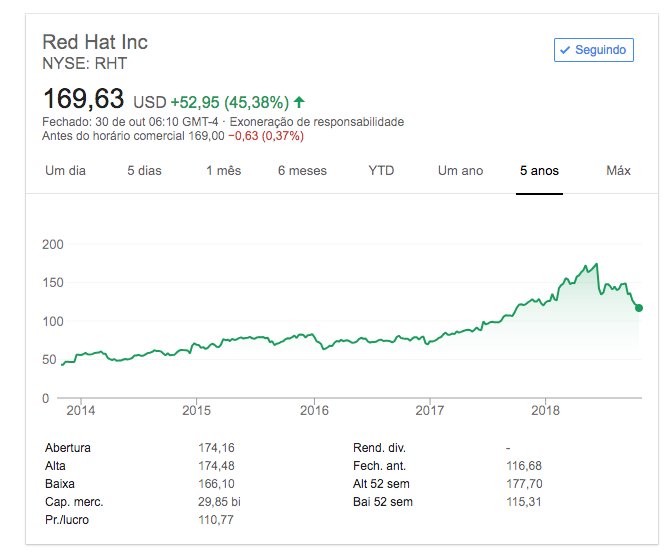Click the 100 y-axis label
This screenshot has width=672, height=553.
click(53, 321)
